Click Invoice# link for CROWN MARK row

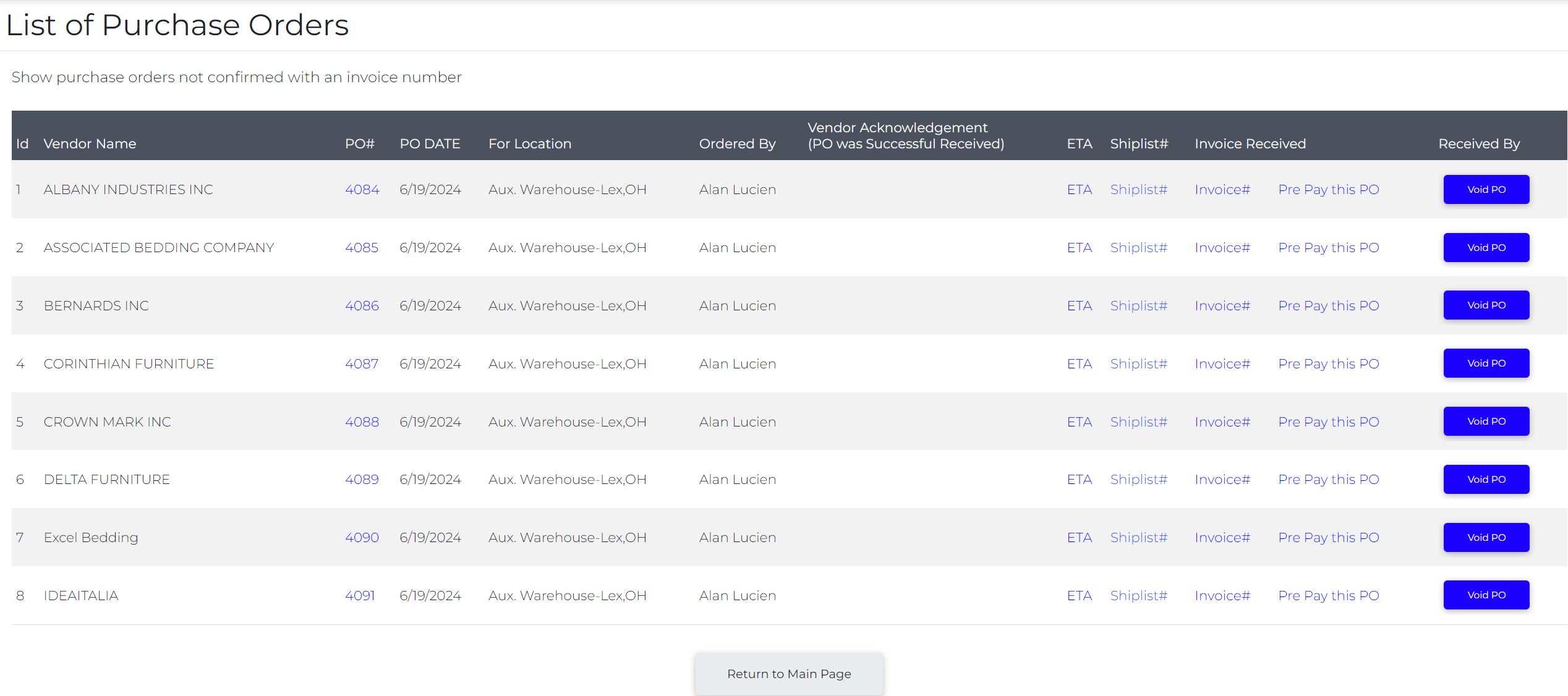click(1222, 422)
